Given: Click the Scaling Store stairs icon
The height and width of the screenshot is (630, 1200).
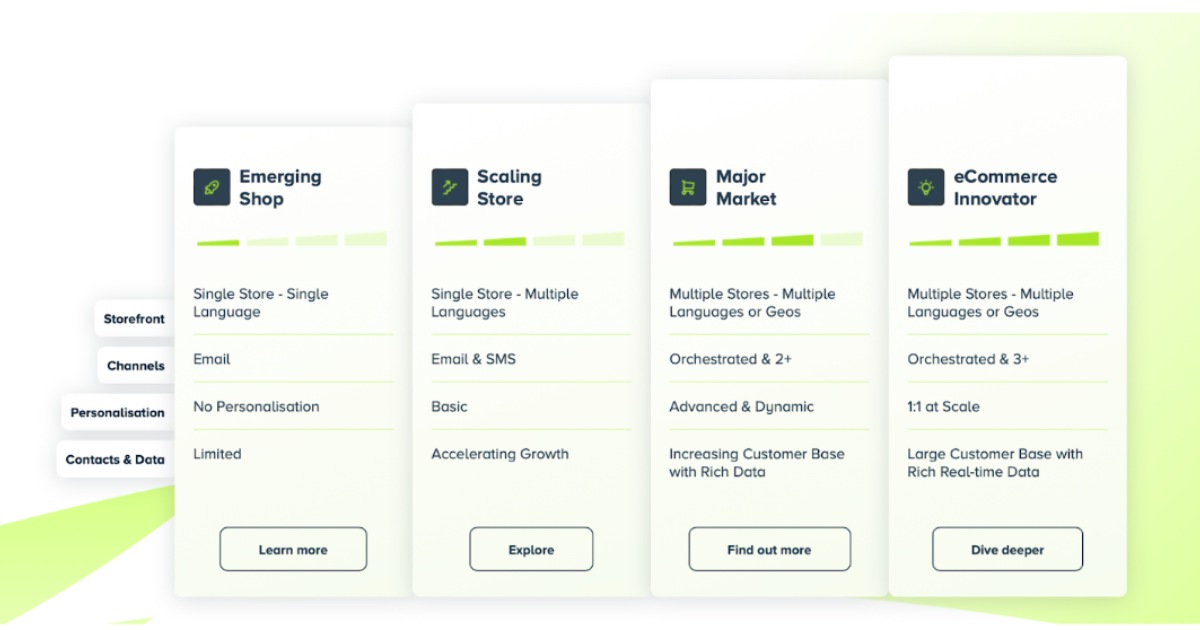Looking at the screenshot, I should tap(450, 187).
